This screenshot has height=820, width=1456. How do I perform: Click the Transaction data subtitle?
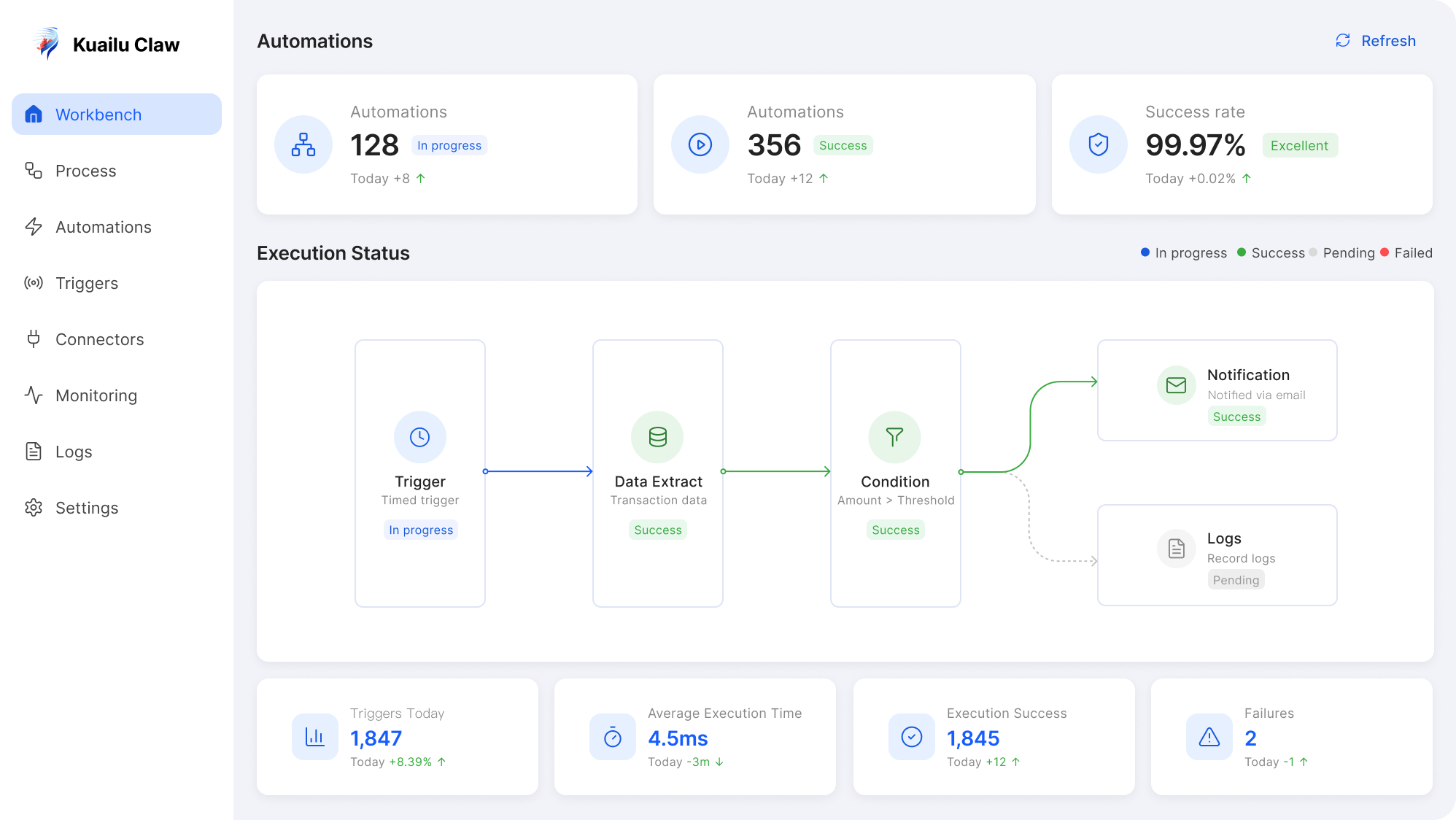(659, 500)
